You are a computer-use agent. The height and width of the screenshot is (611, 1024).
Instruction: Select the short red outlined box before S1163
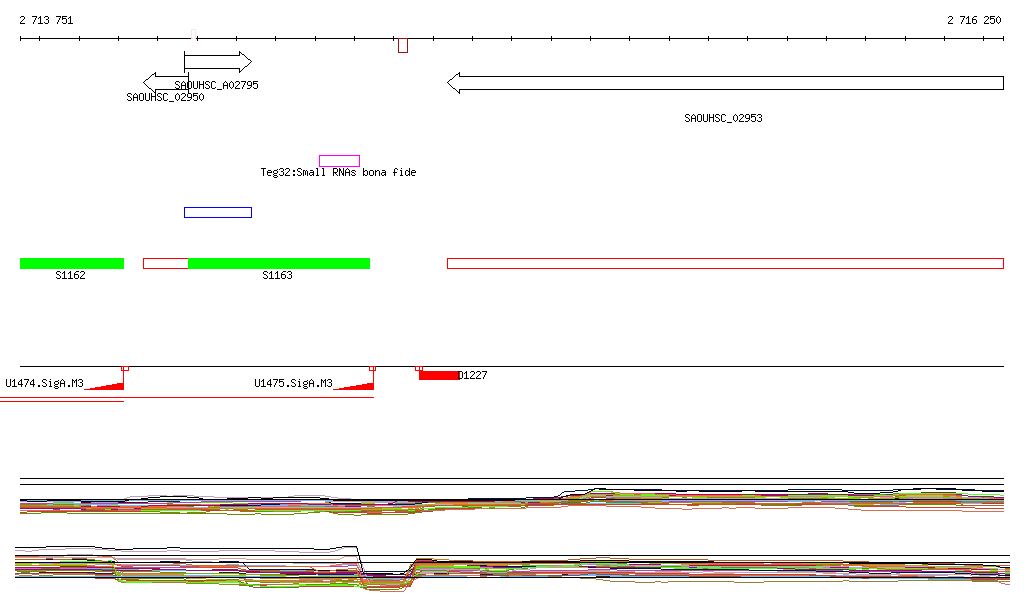[165, 263]
